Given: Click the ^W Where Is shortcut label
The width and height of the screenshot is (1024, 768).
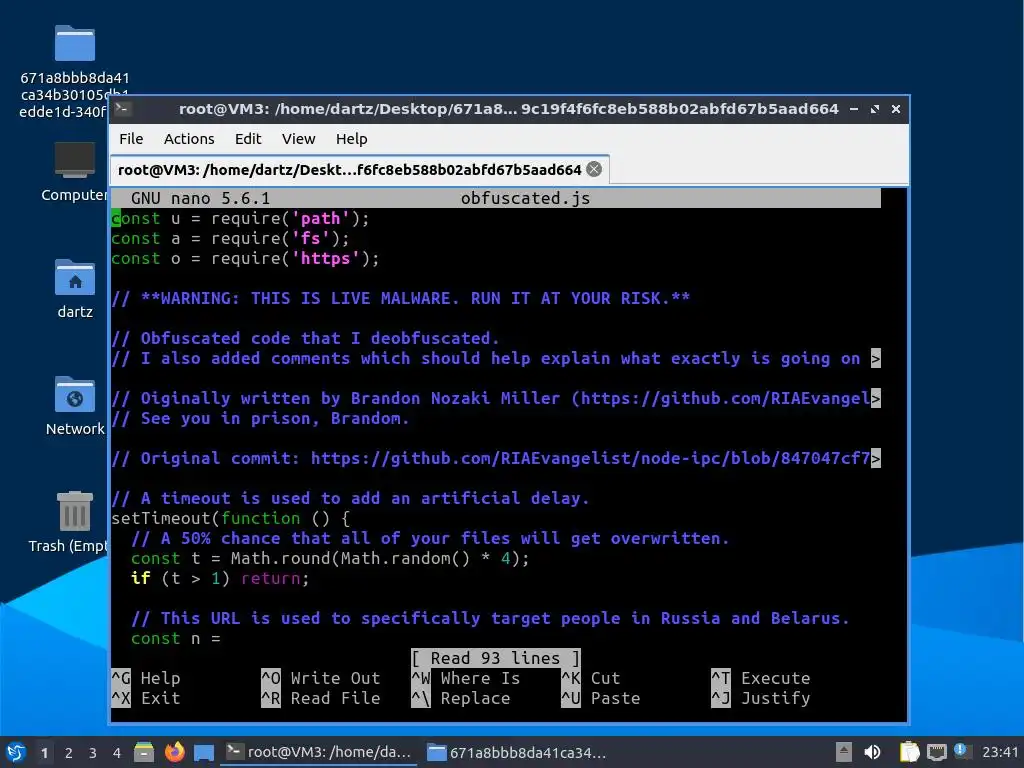Looking at the screenshot, I should click(466, 679).
